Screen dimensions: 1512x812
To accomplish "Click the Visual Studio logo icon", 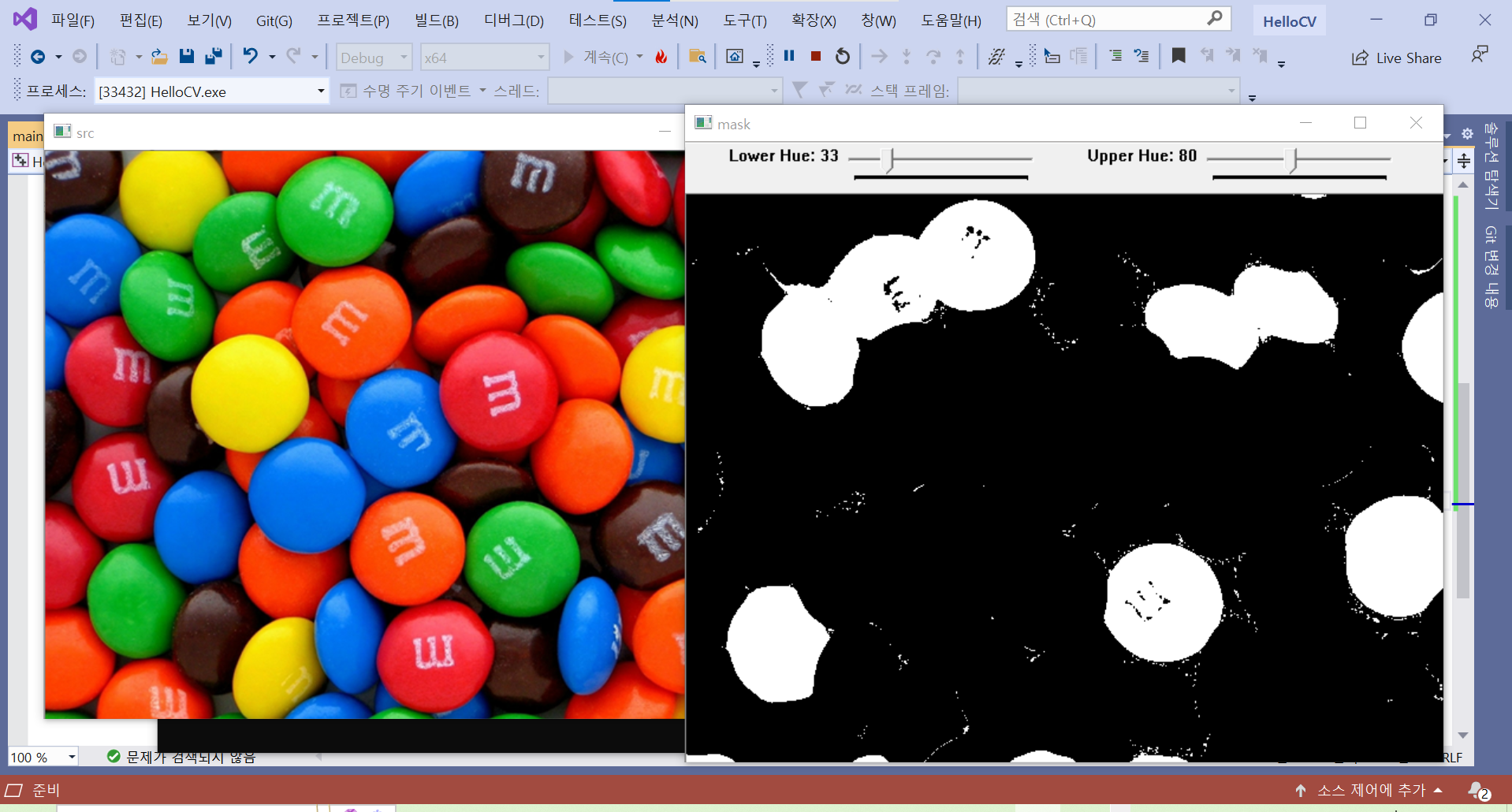I will [25, 19].
